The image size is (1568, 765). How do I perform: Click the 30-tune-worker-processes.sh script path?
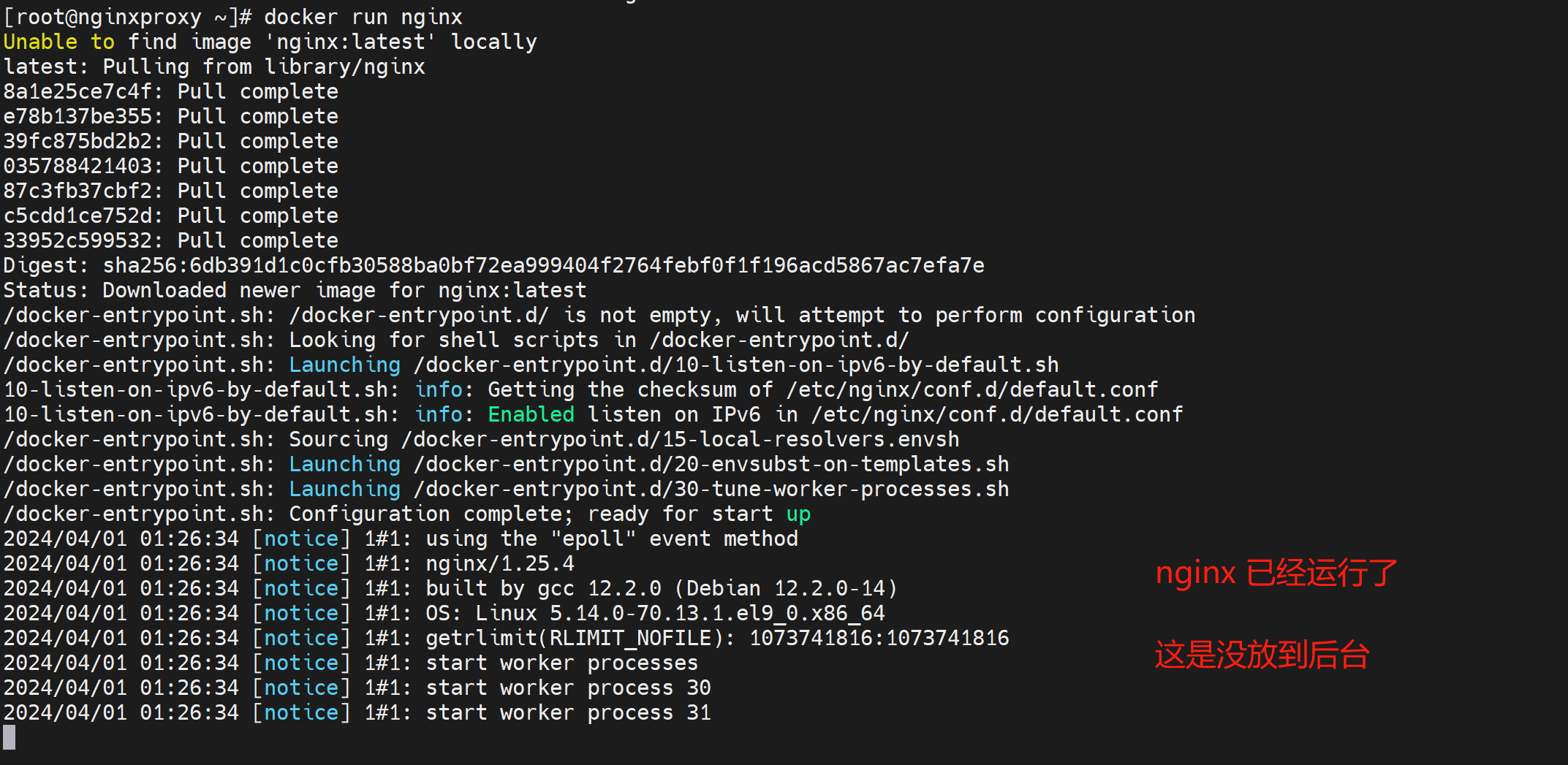pos(711,489)
